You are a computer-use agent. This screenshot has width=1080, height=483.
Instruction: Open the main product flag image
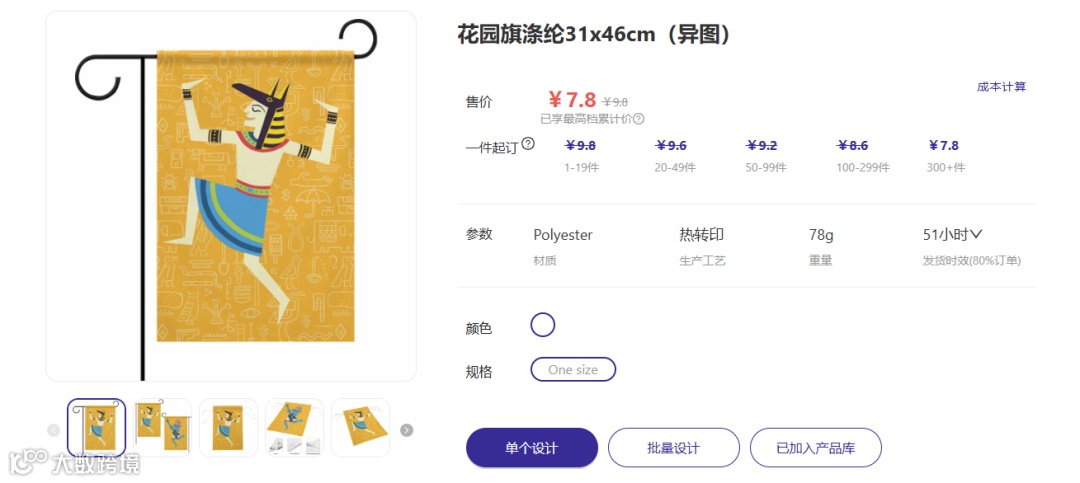[x=231, y=196]
